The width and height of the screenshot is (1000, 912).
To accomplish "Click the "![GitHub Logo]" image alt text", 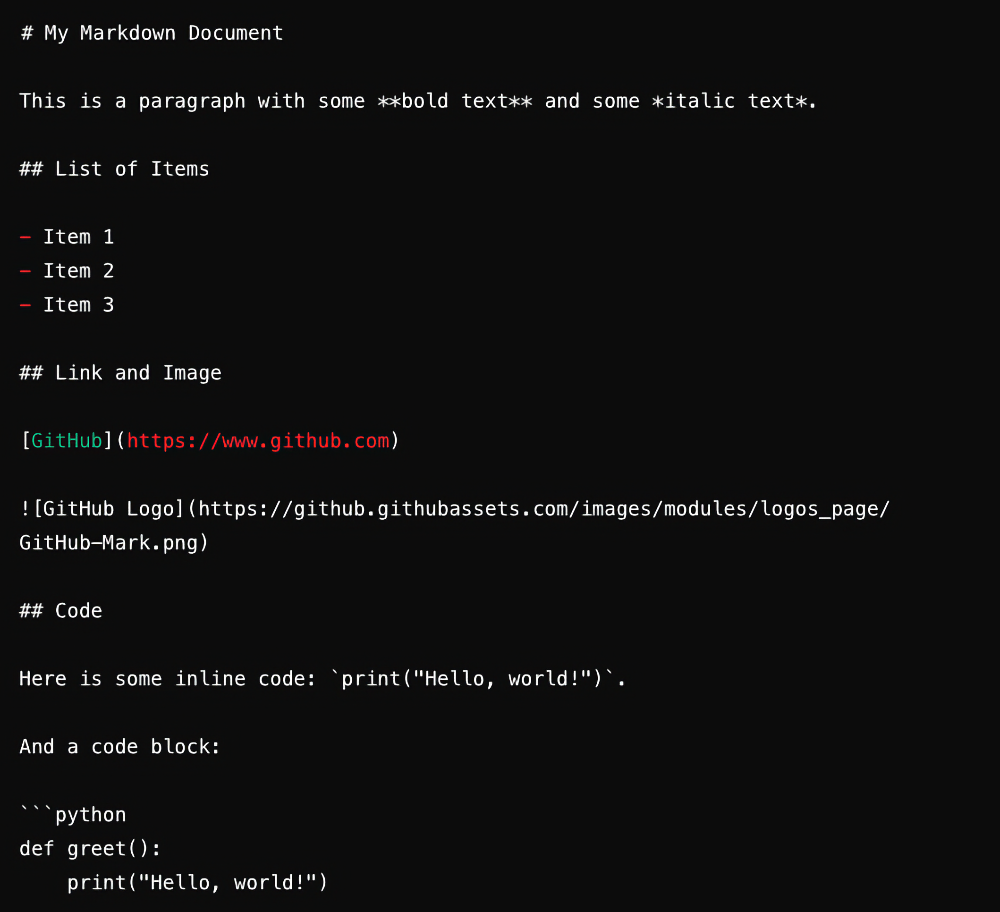I will [102, 509].
